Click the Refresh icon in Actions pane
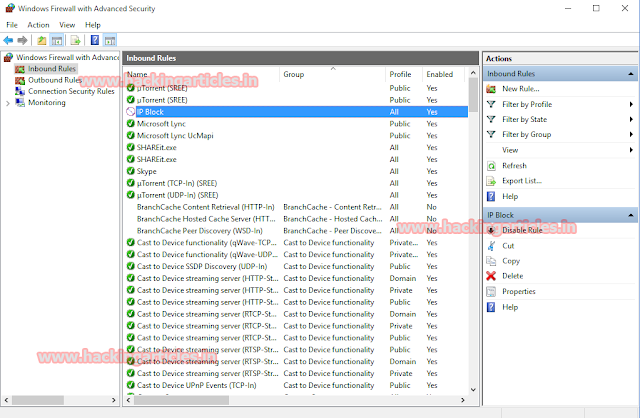The height and width of the screenshot is (418, 640). click(491, 166)
